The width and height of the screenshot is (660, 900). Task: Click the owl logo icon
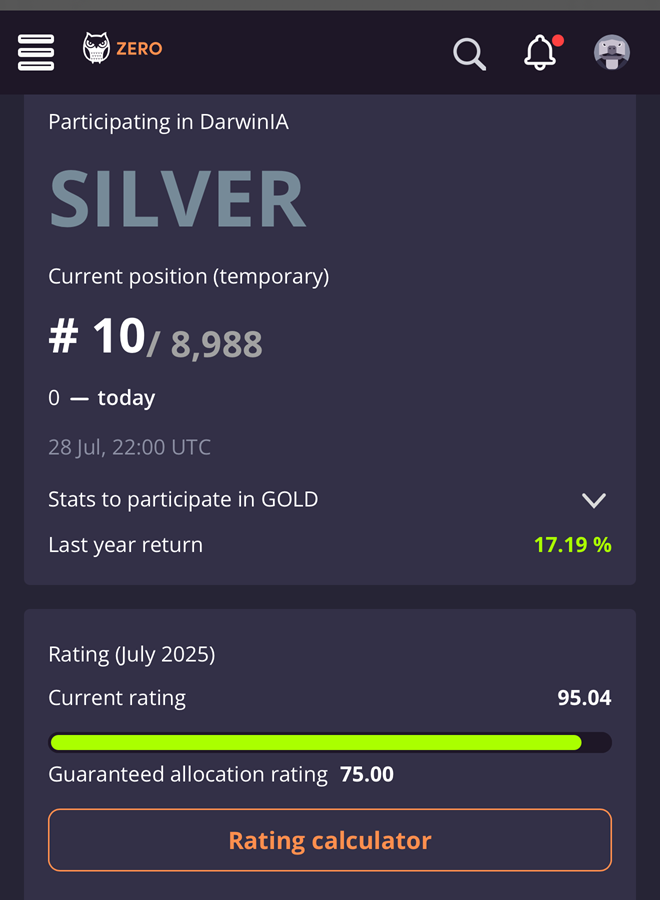[x=96, y=49]
